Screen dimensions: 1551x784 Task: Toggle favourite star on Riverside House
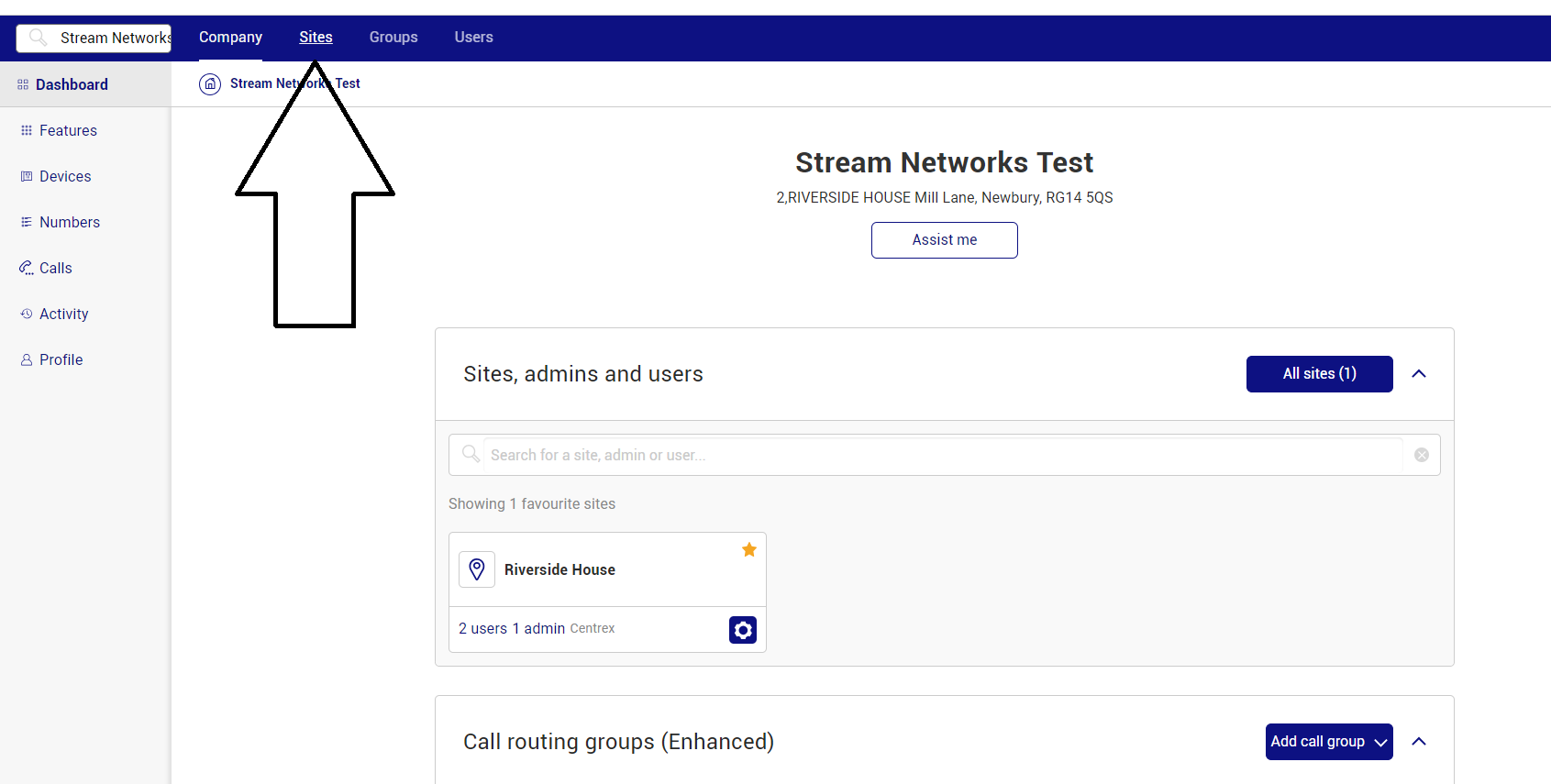(x=749, y=549)
